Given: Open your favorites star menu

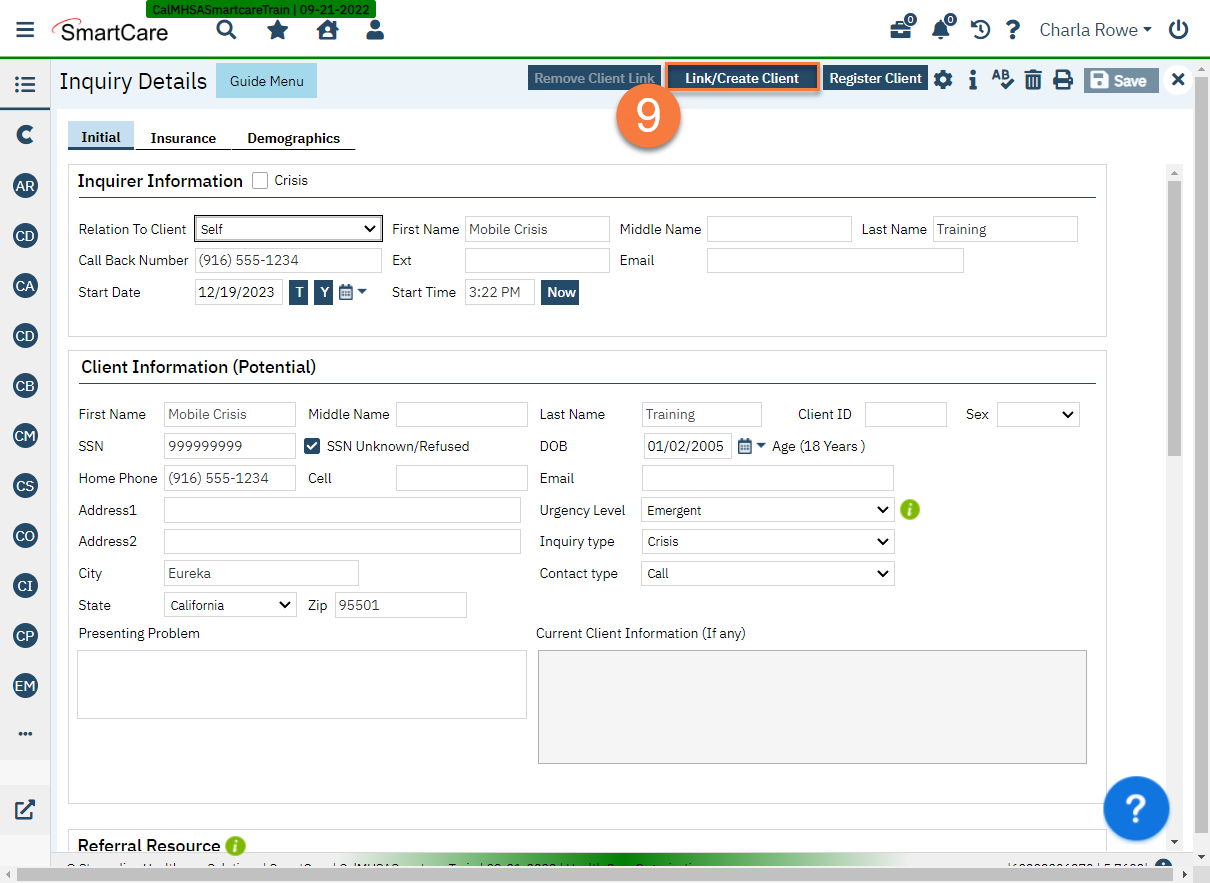Looking at the screenshot, I should click(x=277, y=30).
